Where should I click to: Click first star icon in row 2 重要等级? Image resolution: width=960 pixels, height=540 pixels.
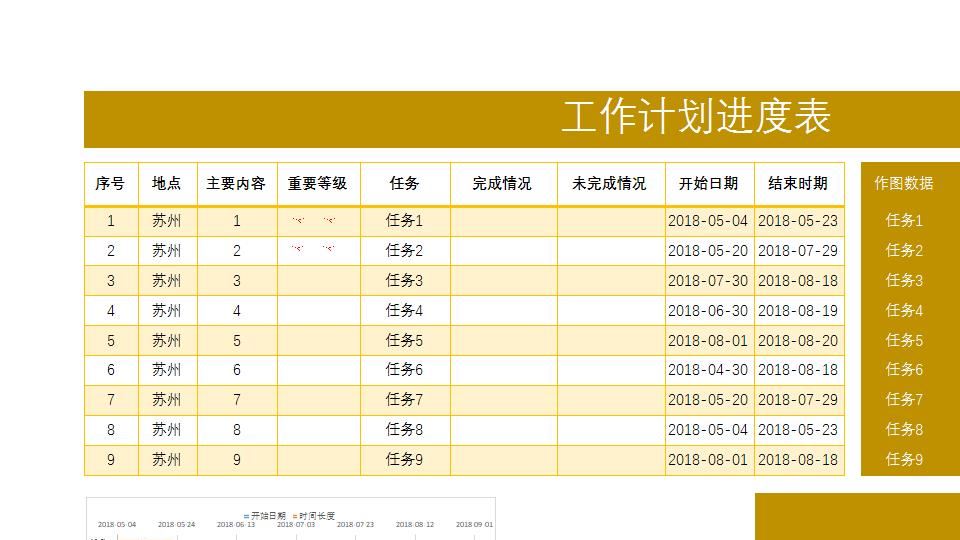click(298, 249)
